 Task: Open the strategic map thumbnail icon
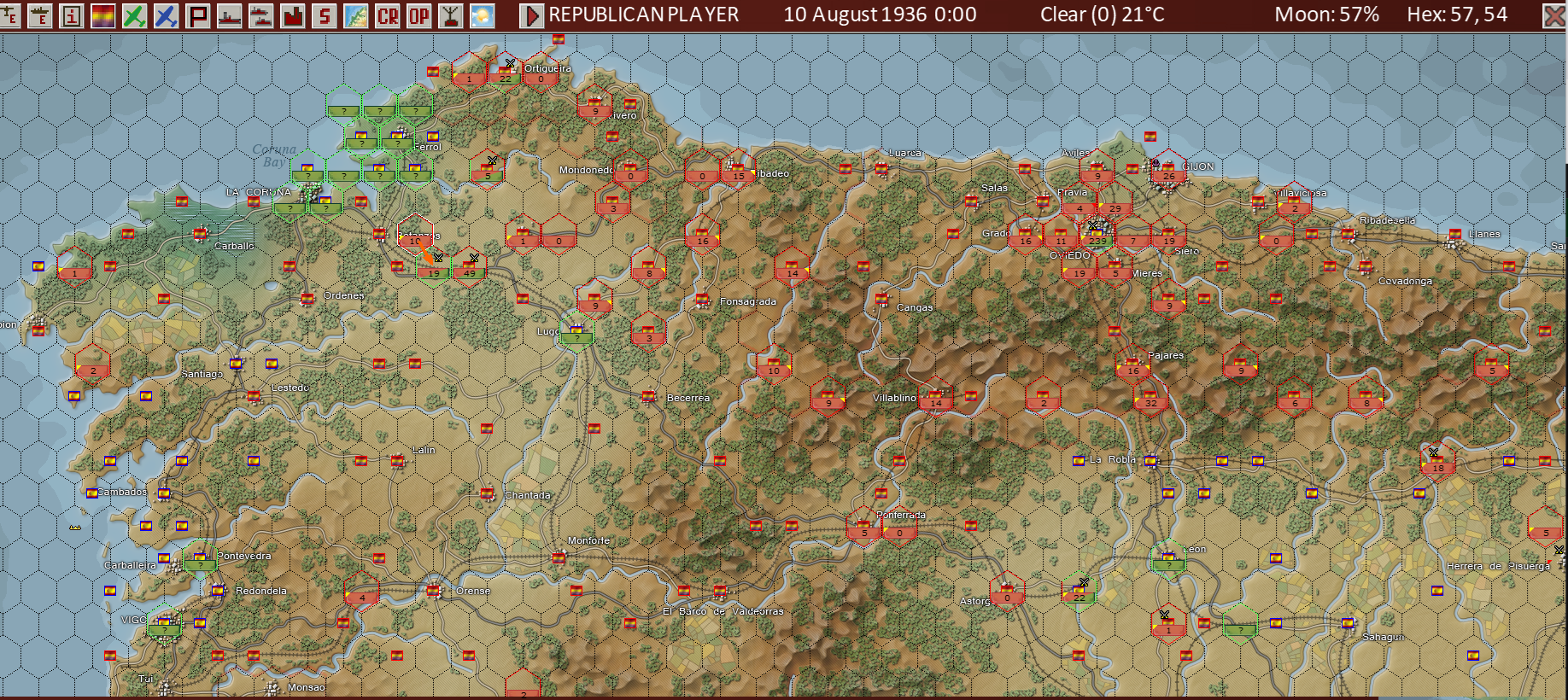[356, 15]
